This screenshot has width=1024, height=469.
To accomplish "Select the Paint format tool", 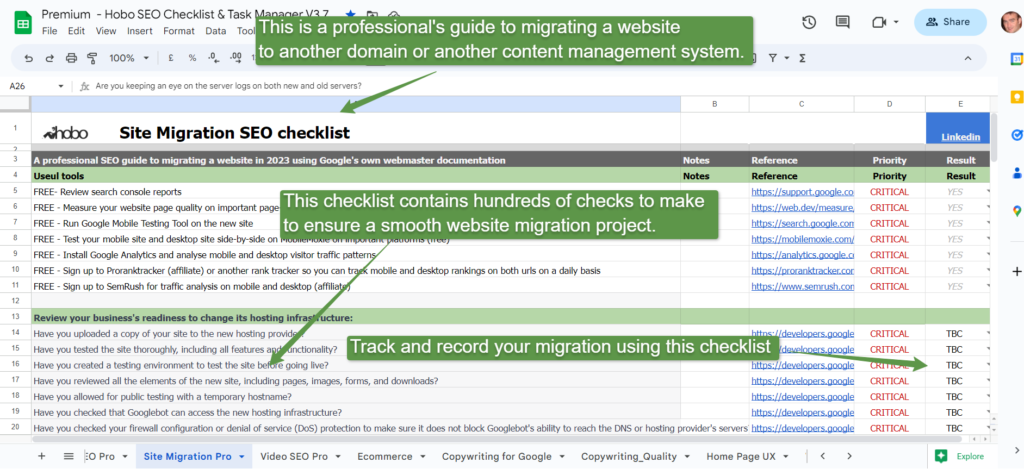I will (x=92, y=58).
